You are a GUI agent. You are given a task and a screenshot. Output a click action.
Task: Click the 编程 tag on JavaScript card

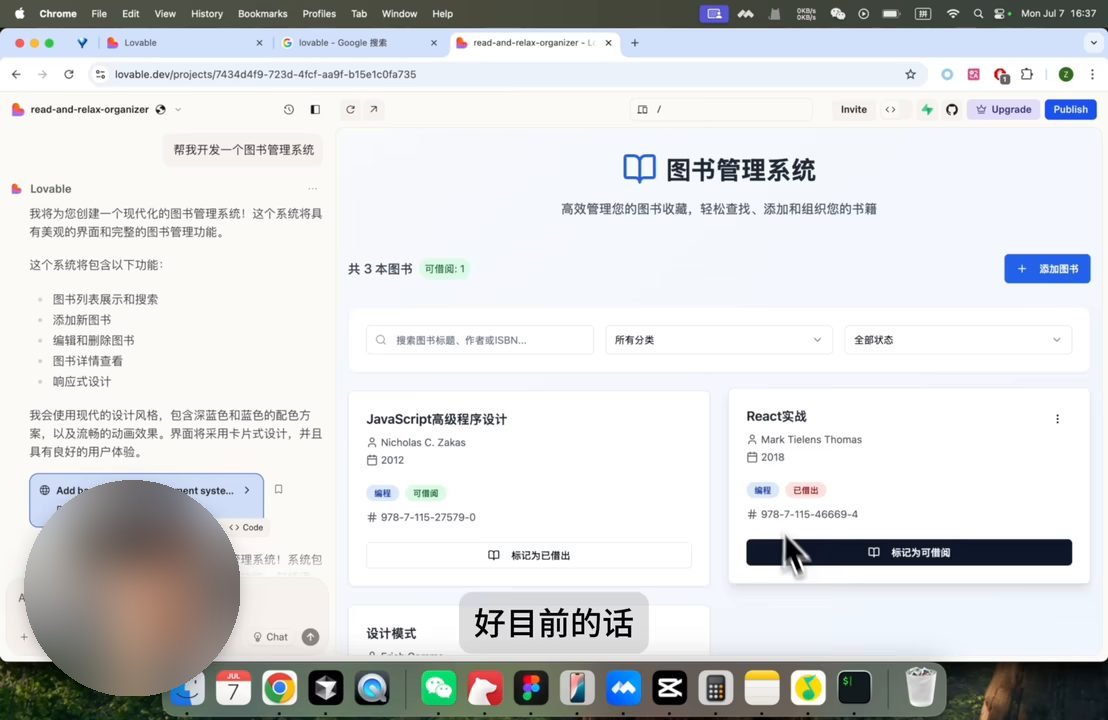click(382, 493)
